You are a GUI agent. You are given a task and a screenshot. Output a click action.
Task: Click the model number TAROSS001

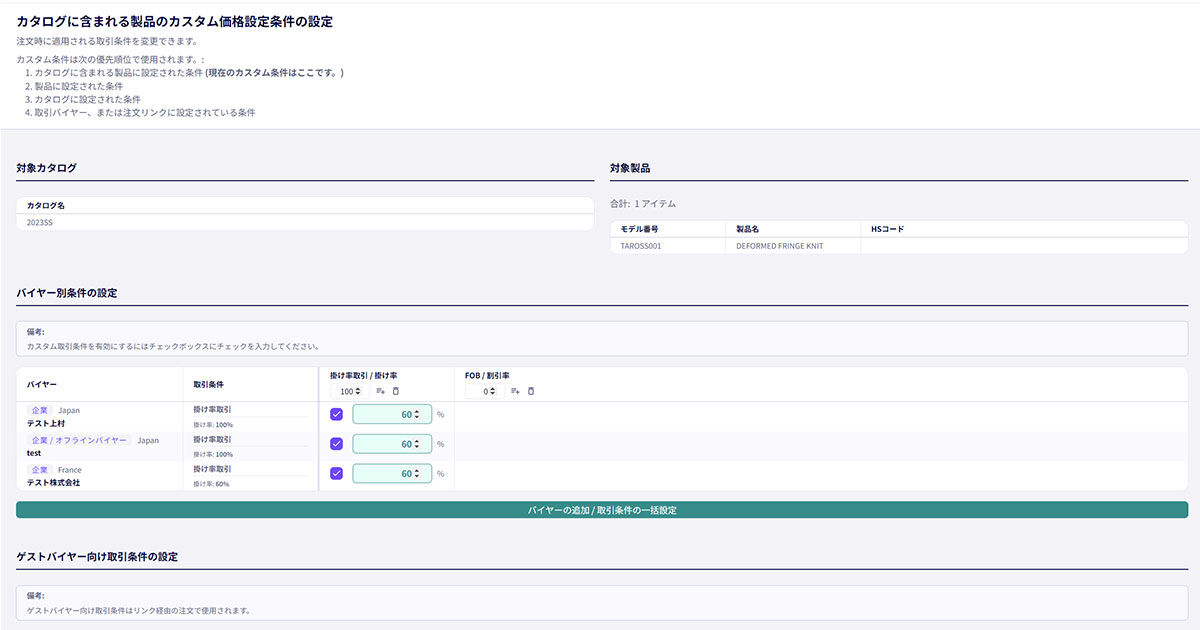[x=641, y=246]
